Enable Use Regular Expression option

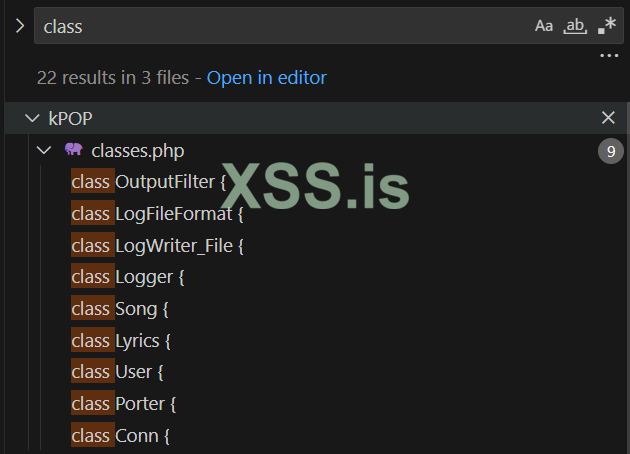click(x=606, y=26)
